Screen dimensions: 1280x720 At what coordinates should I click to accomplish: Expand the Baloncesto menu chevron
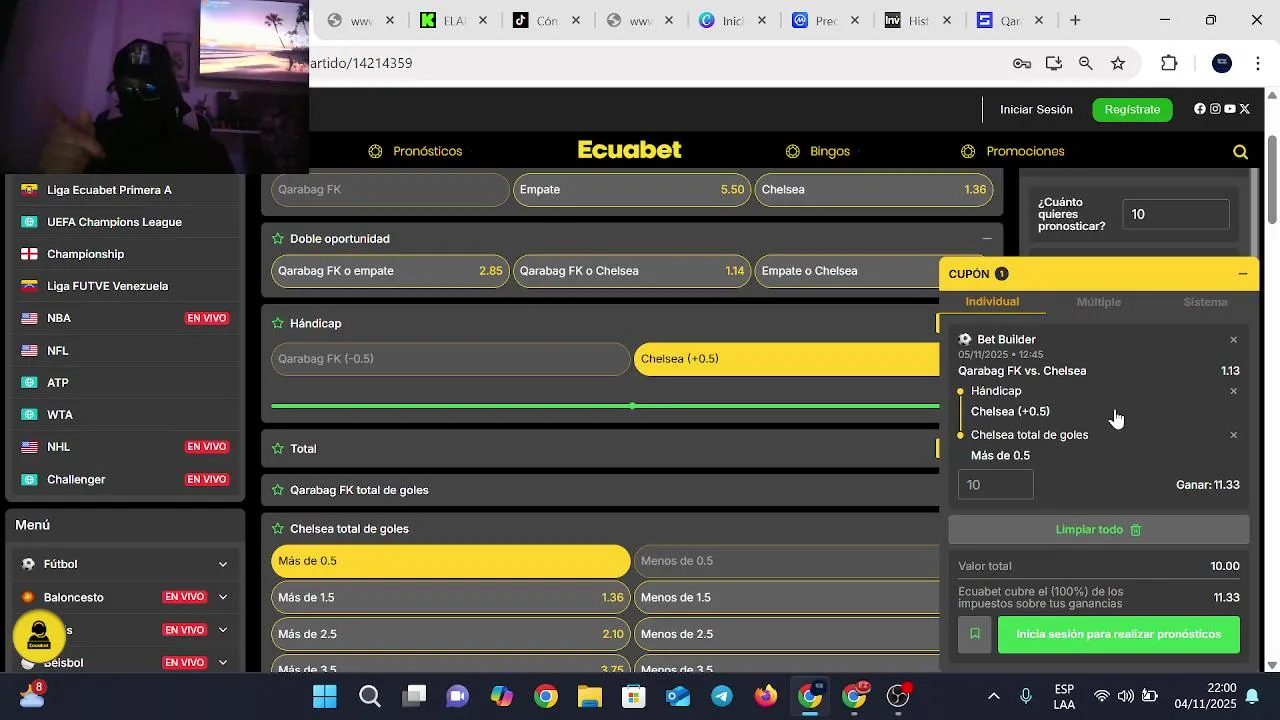pos(222,597)
